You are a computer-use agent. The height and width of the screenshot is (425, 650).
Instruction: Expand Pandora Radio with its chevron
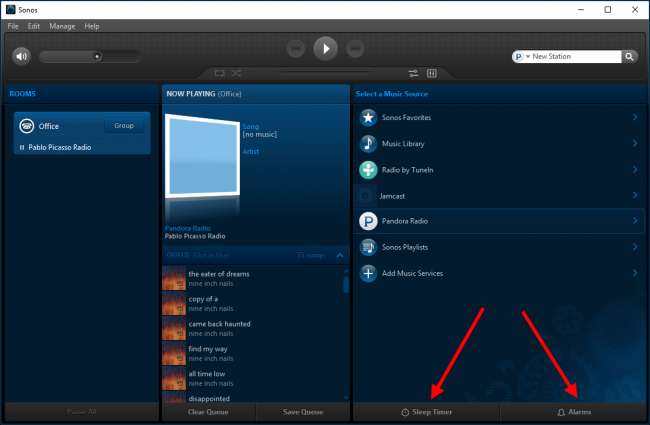[635, 221]
